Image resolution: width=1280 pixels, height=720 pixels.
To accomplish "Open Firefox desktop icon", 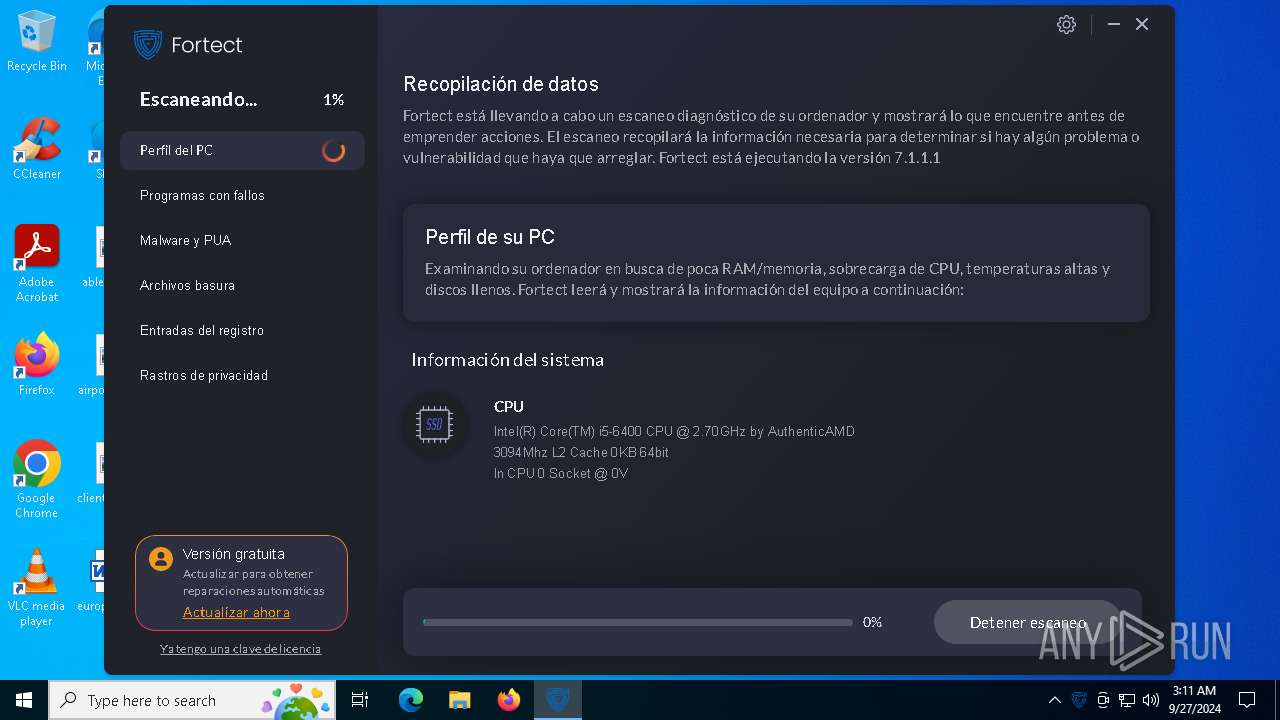I will (37, 364).
